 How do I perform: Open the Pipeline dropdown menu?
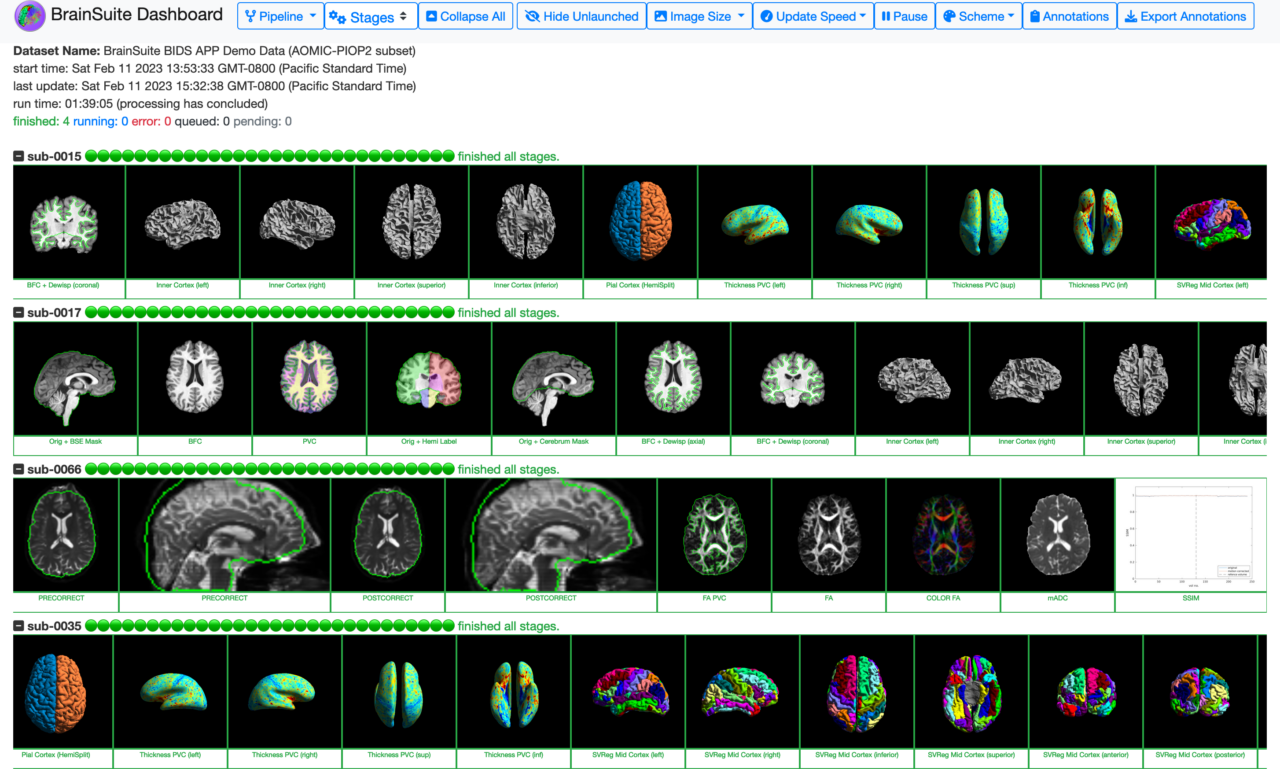[279, 16]
